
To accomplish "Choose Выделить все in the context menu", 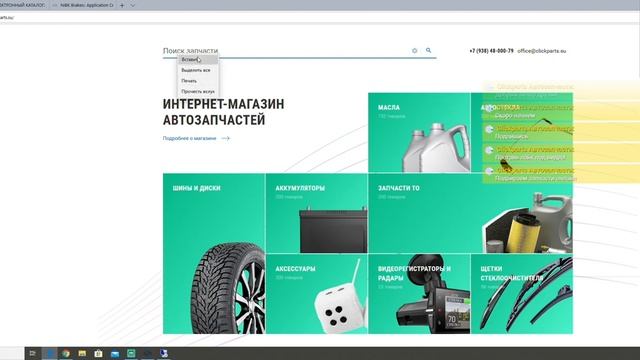I will coord(198,70).
